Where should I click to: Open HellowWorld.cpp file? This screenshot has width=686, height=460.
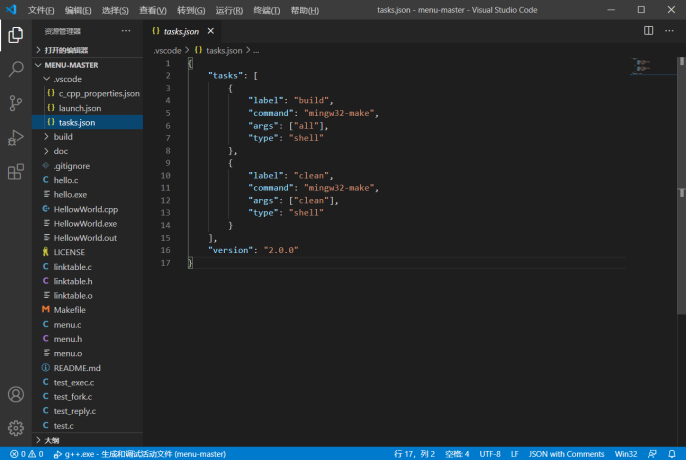(88, 209)
